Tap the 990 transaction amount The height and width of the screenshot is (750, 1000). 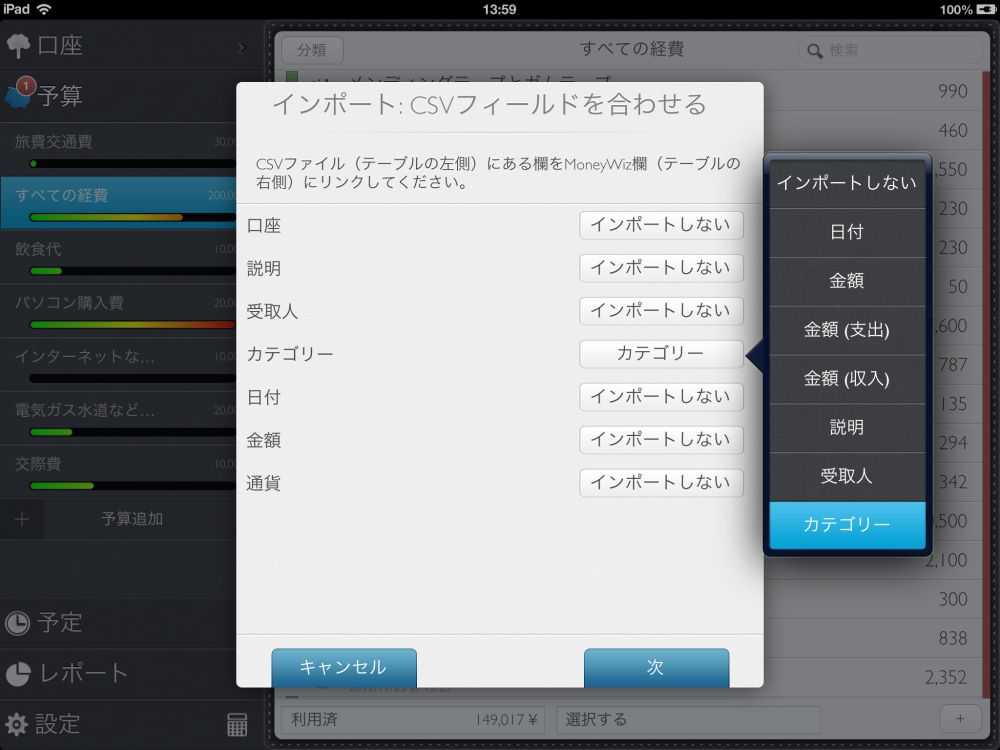953,91
